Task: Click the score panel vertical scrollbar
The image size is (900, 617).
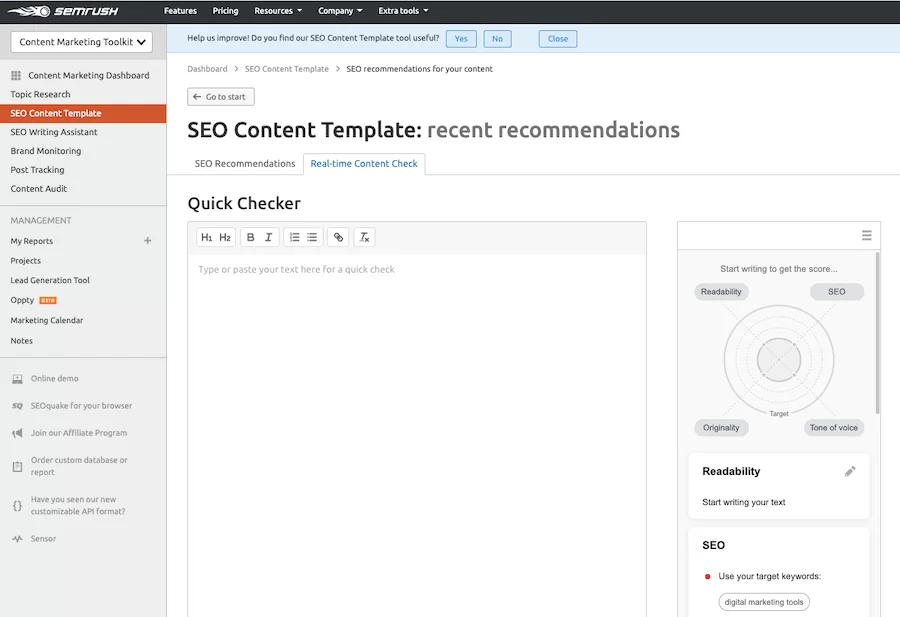Action: (x=878, y=330)
